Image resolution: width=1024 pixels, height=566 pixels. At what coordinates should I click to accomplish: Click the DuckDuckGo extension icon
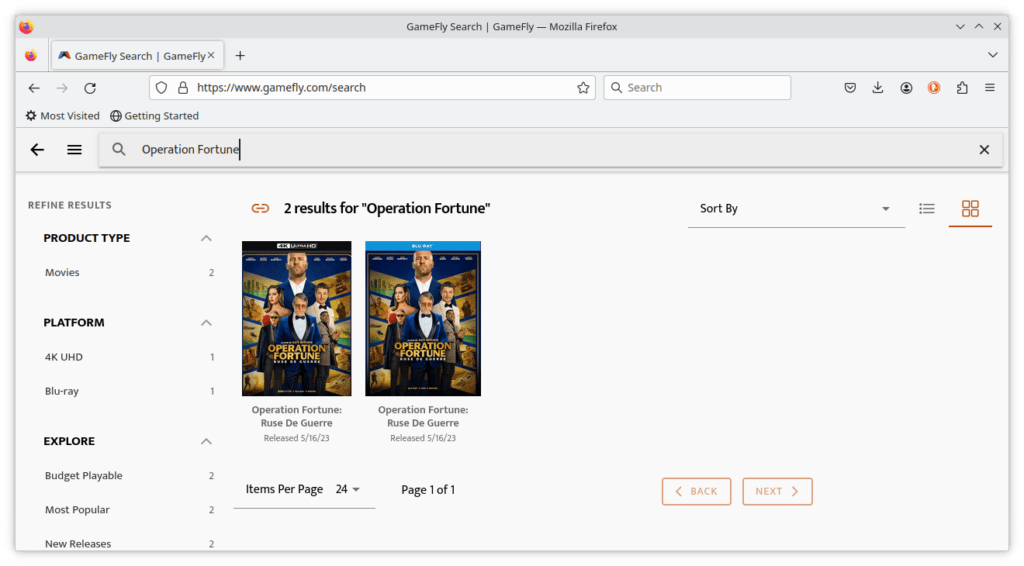pyautogui.click(x=934, y=87)
